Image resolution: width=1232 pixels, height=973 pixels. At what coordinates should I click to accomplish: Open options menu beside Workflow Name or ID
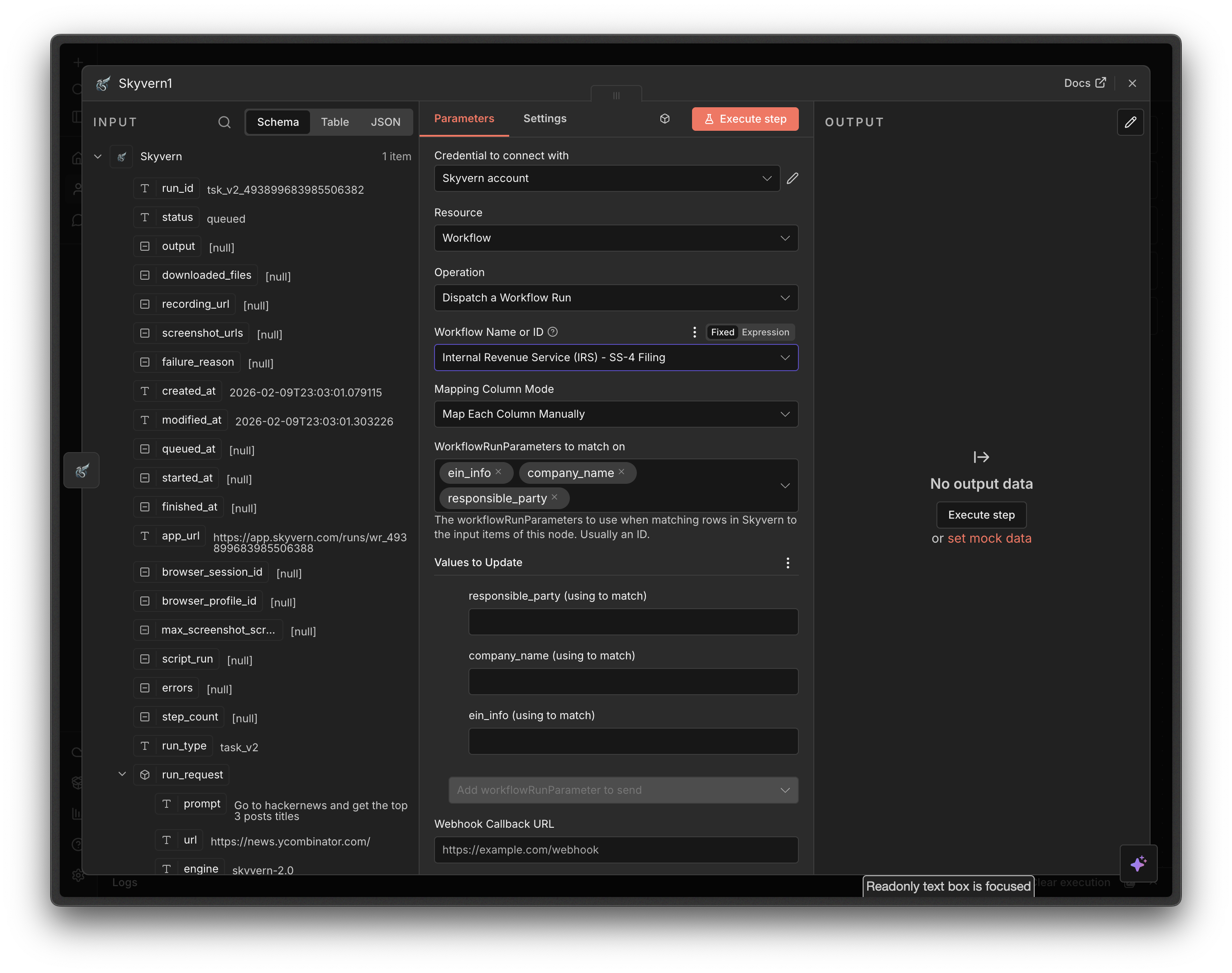coord(694,332)
